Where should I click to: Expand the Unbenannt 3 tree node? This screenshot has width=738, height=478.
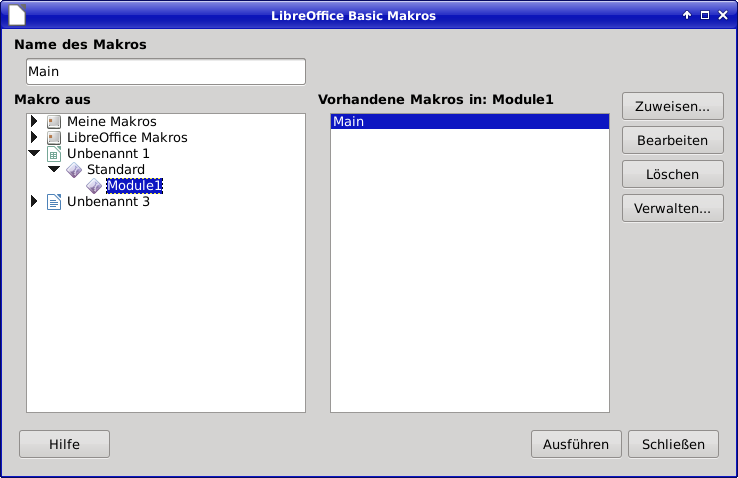pyautogui.click(x=34, y=202)
